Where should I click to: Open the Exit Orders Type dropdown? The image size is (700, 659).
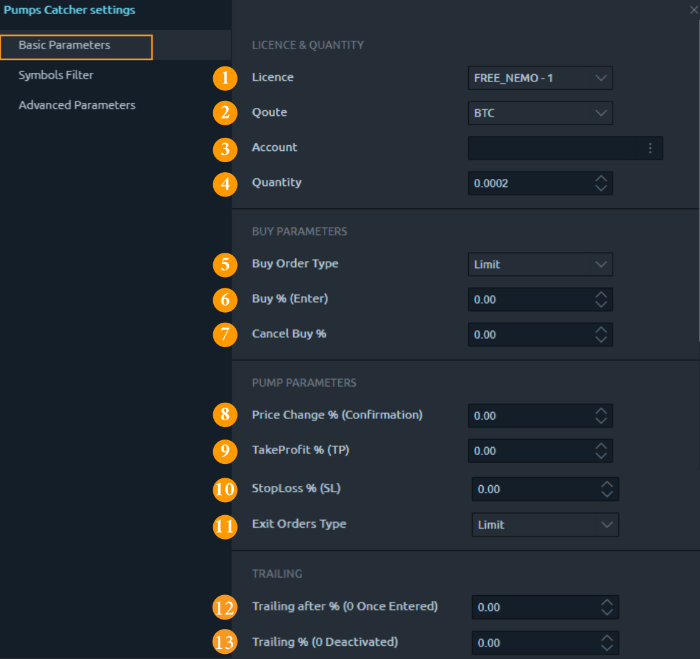coord(545,525)
